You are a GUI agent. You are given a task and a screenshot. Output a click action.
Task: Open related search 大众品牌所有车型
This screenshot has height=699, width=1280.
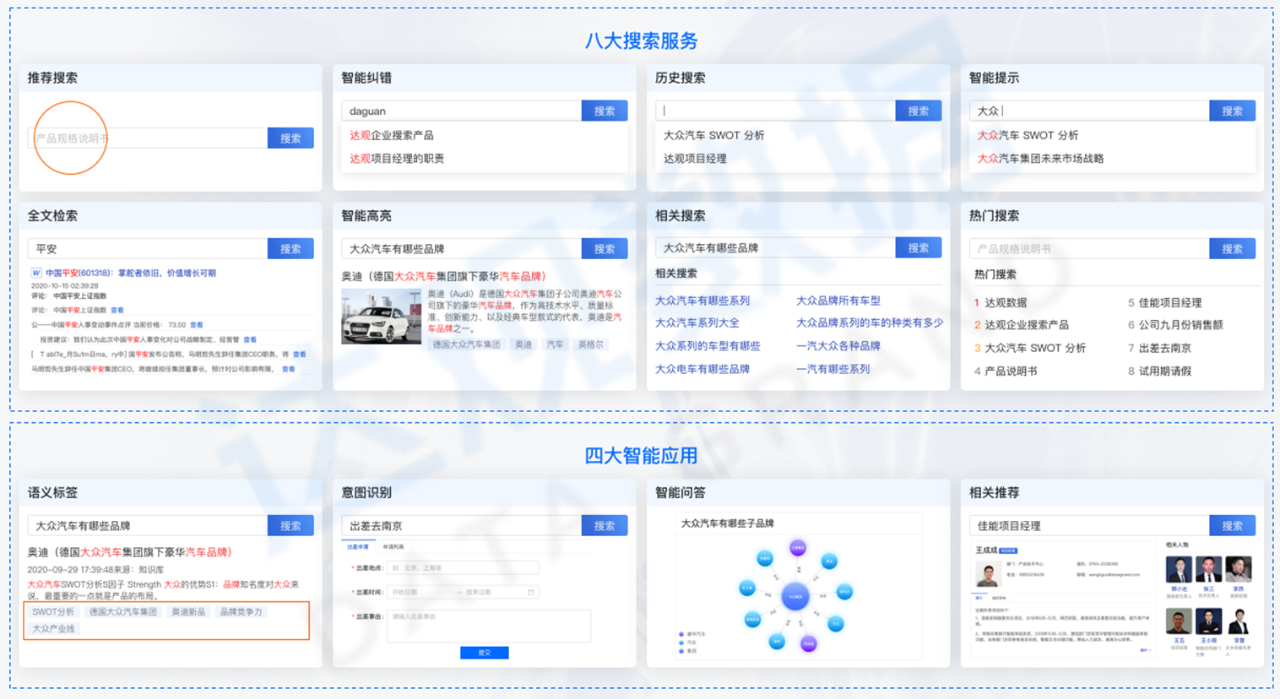coord(838,300)
